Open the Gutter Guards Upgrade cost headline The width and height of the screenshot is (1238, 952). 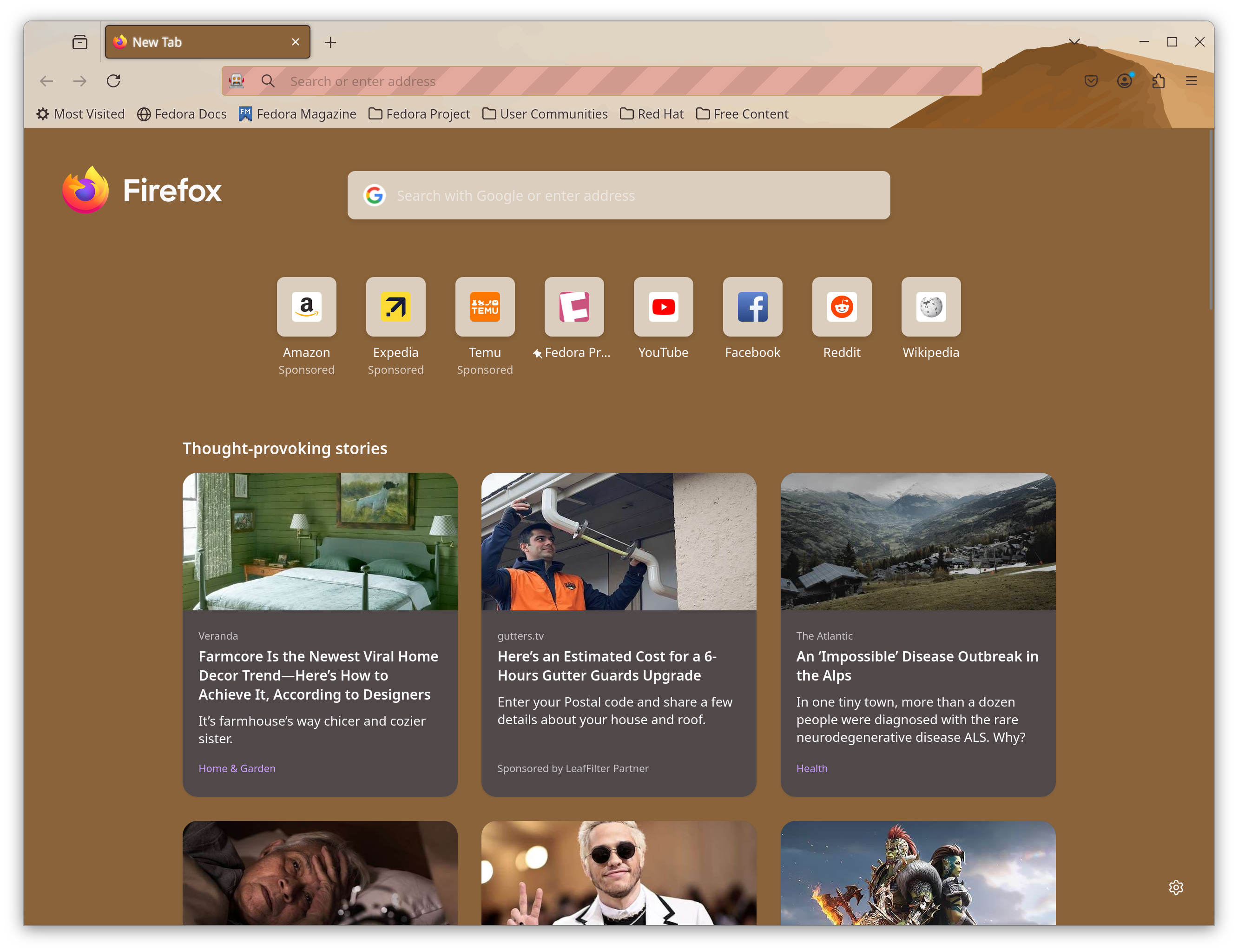pos(607,666)
